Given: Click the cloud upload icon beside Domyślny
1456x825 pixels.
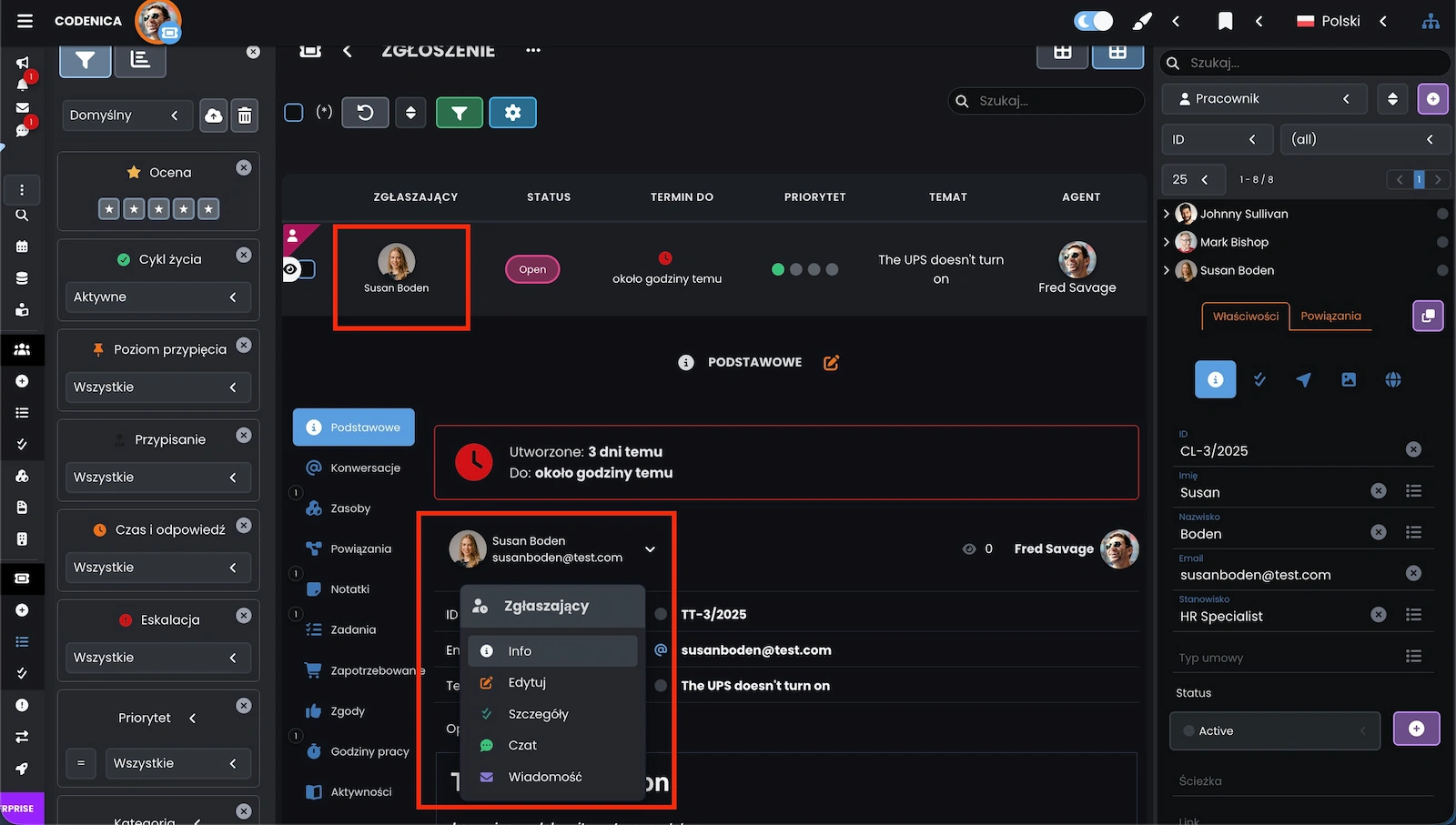Looking at the screenshot, I should 213,116.
